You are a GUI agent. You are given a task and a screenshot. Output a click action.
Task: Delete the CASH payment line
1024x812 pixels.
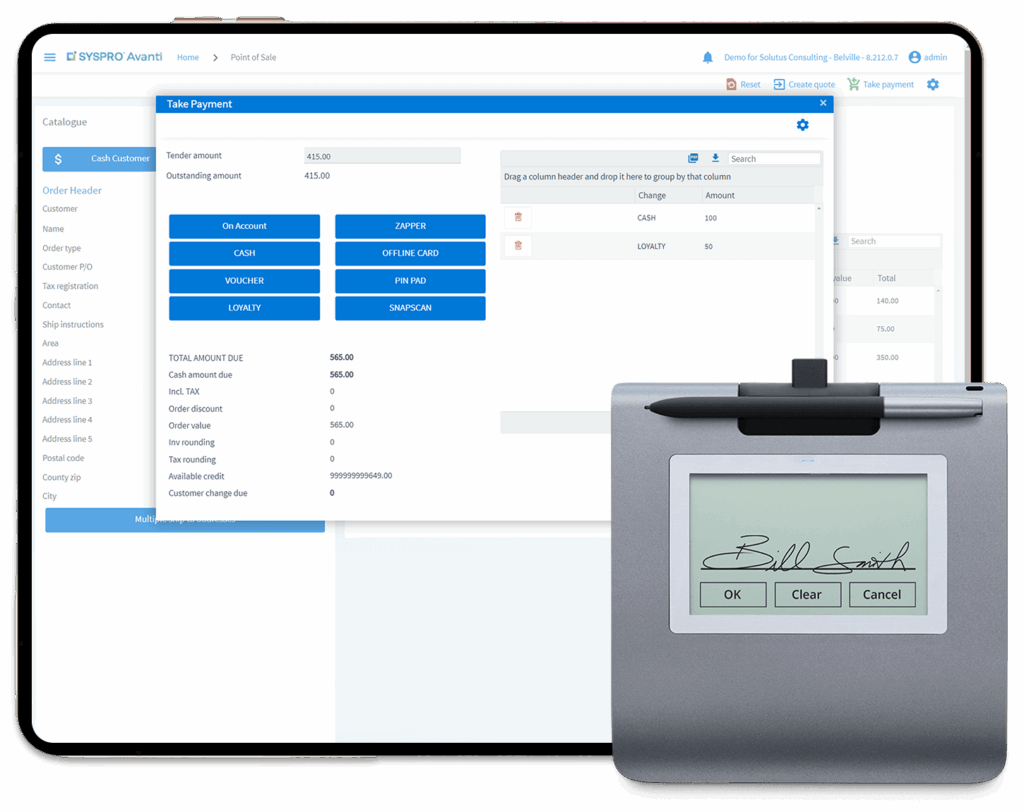click(x=518, y=216)
